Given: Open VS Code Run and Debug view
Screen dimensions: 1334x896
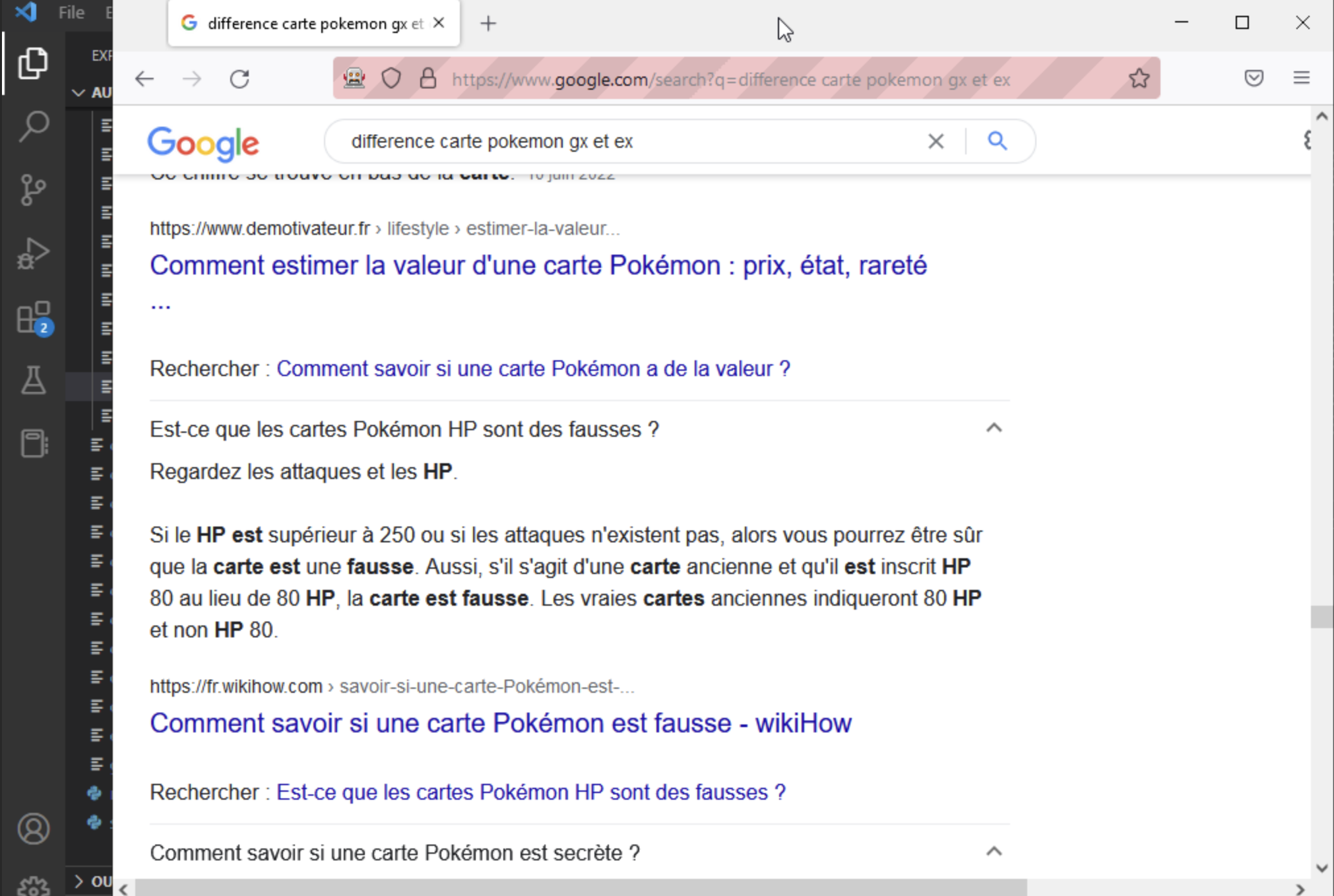Looking at the screenshot, I should (x=33, y=253).
